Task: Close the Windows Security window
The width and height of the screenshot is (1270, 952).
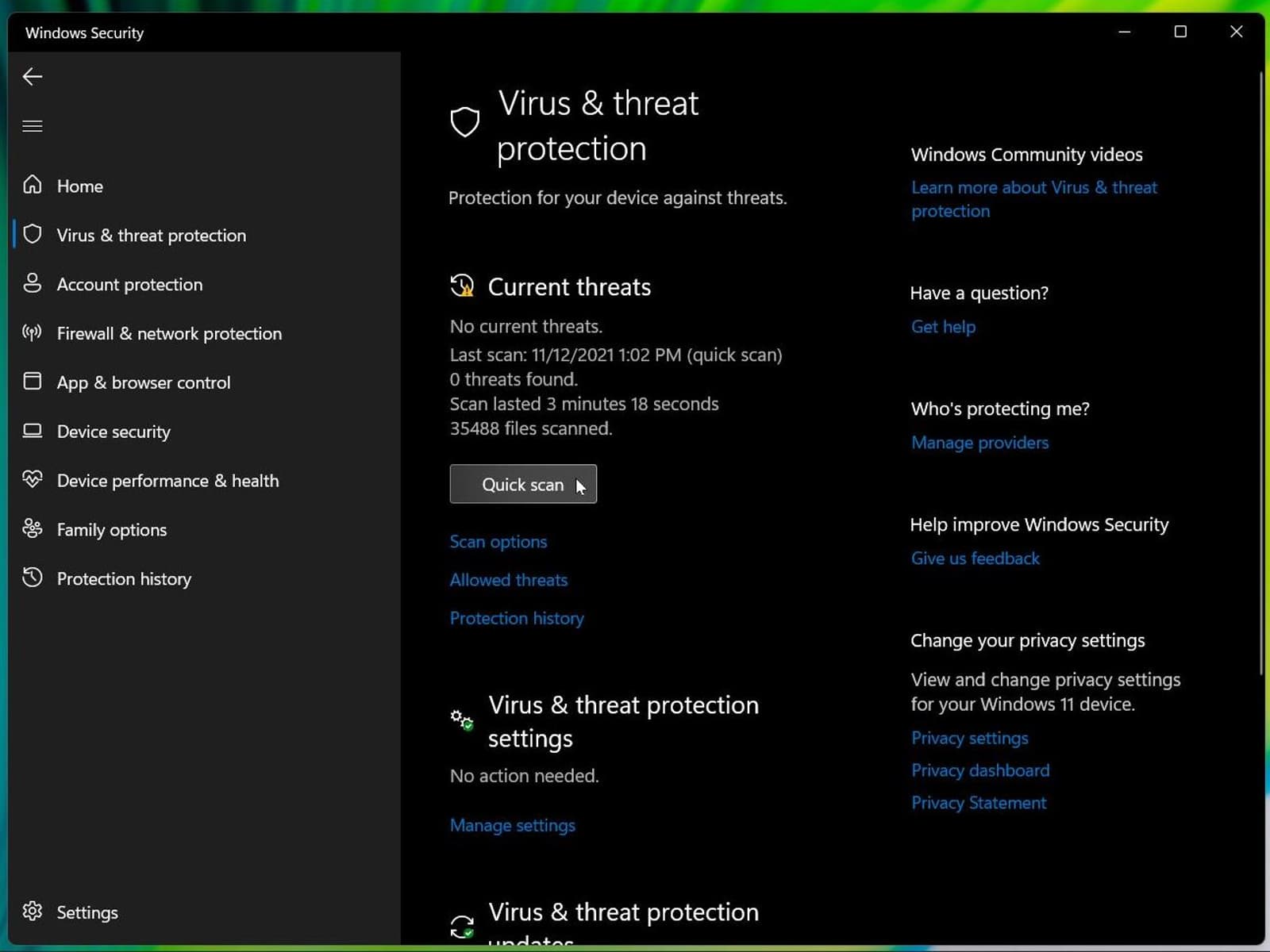Action: pos(1236,32)
